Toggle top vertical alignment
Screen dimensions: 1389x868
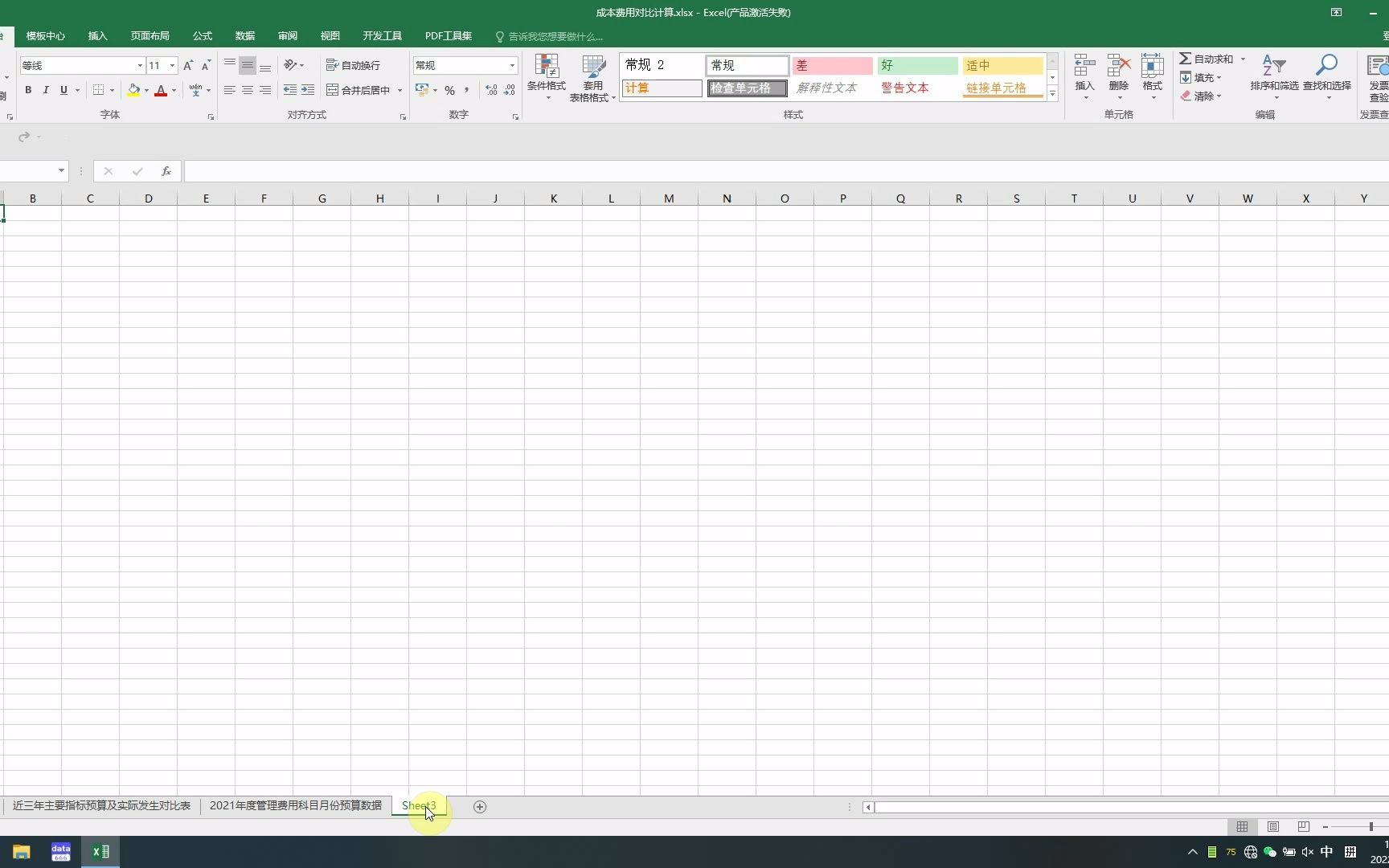[230, 65]
